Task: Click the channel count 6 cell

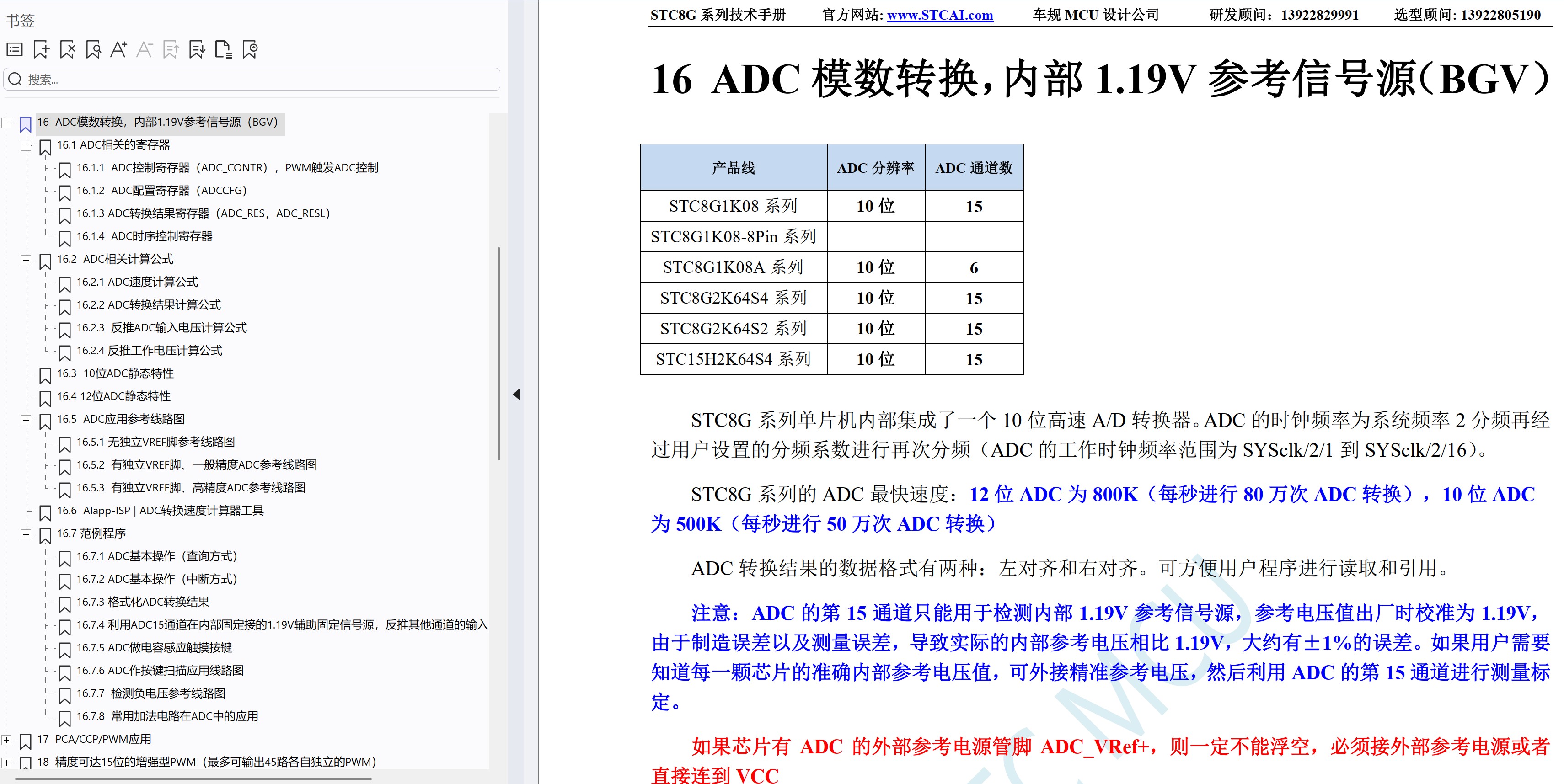Action: pos(975,267)
